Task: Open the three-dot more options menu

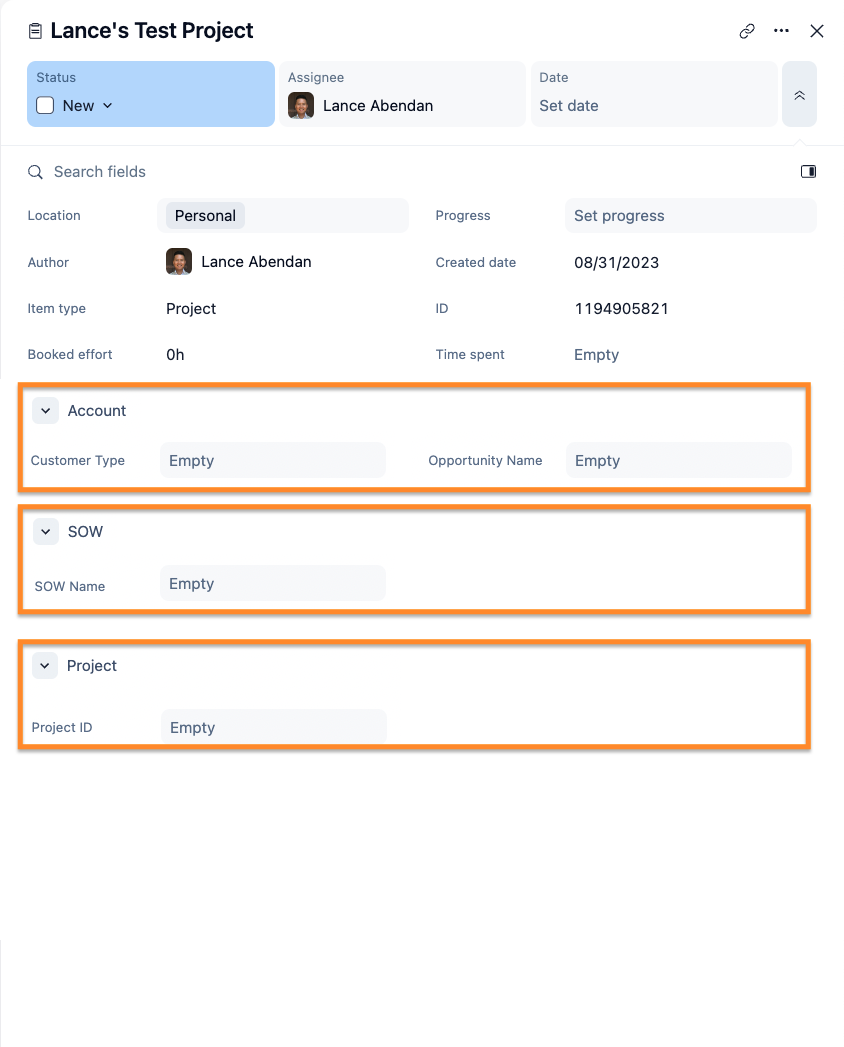Action: coord(782,31)
